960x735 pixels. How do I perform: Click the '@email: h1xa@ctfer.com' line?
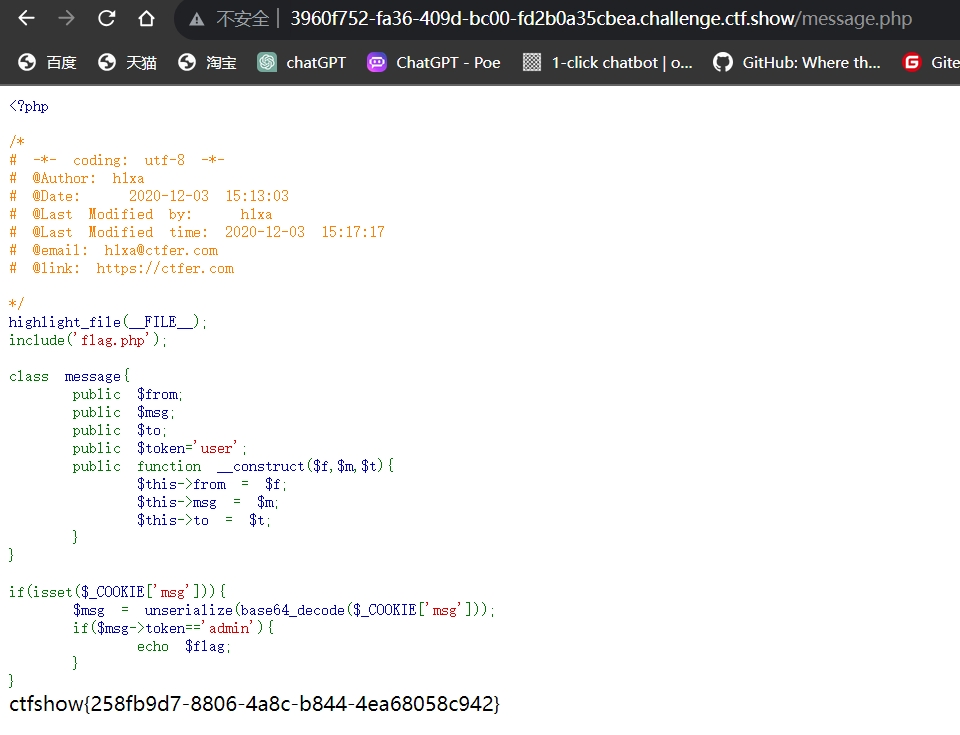click(113, 251)
